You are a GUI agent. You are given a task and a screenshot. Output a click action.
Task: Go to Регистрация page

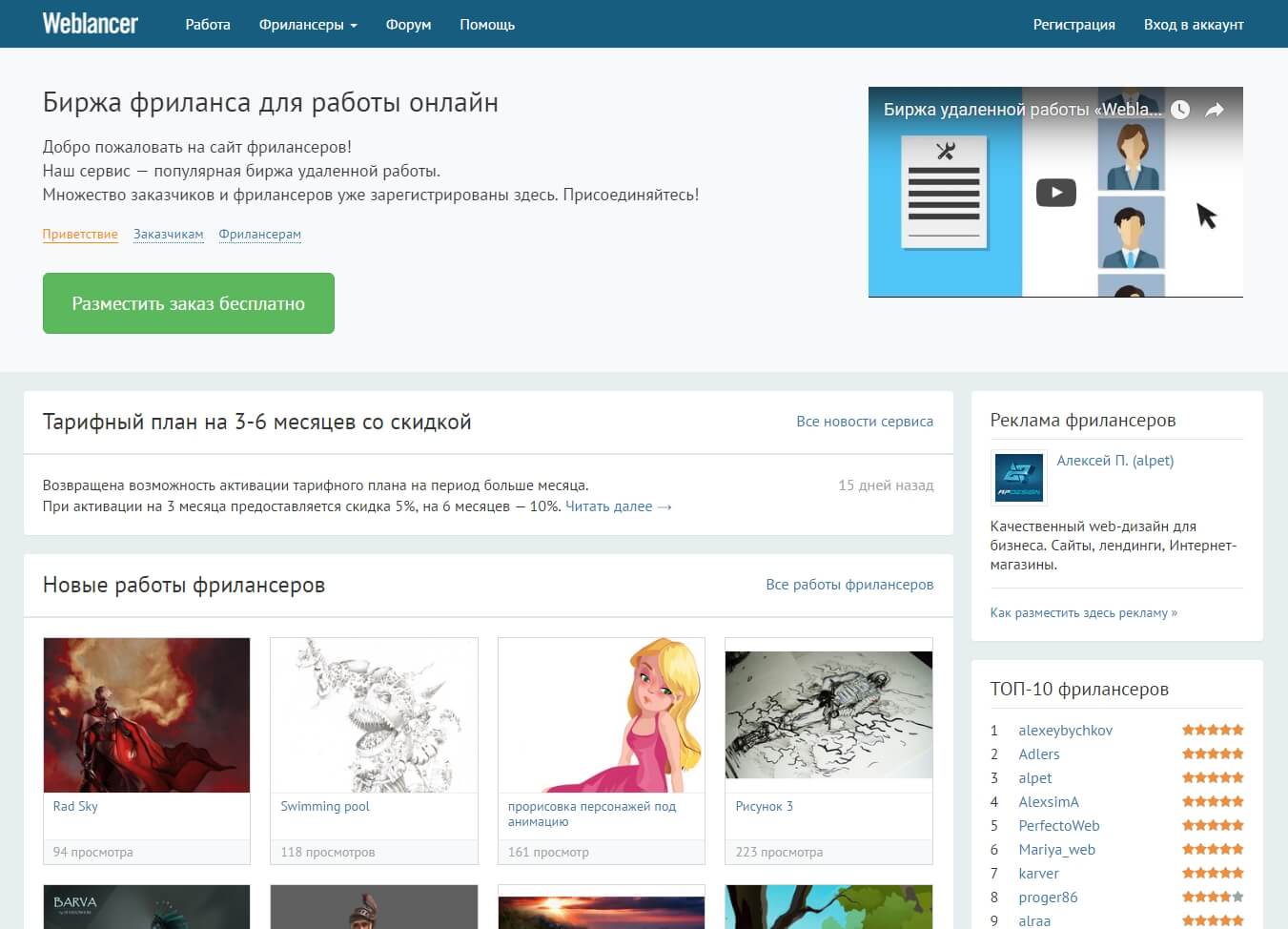click(1074, 25)
